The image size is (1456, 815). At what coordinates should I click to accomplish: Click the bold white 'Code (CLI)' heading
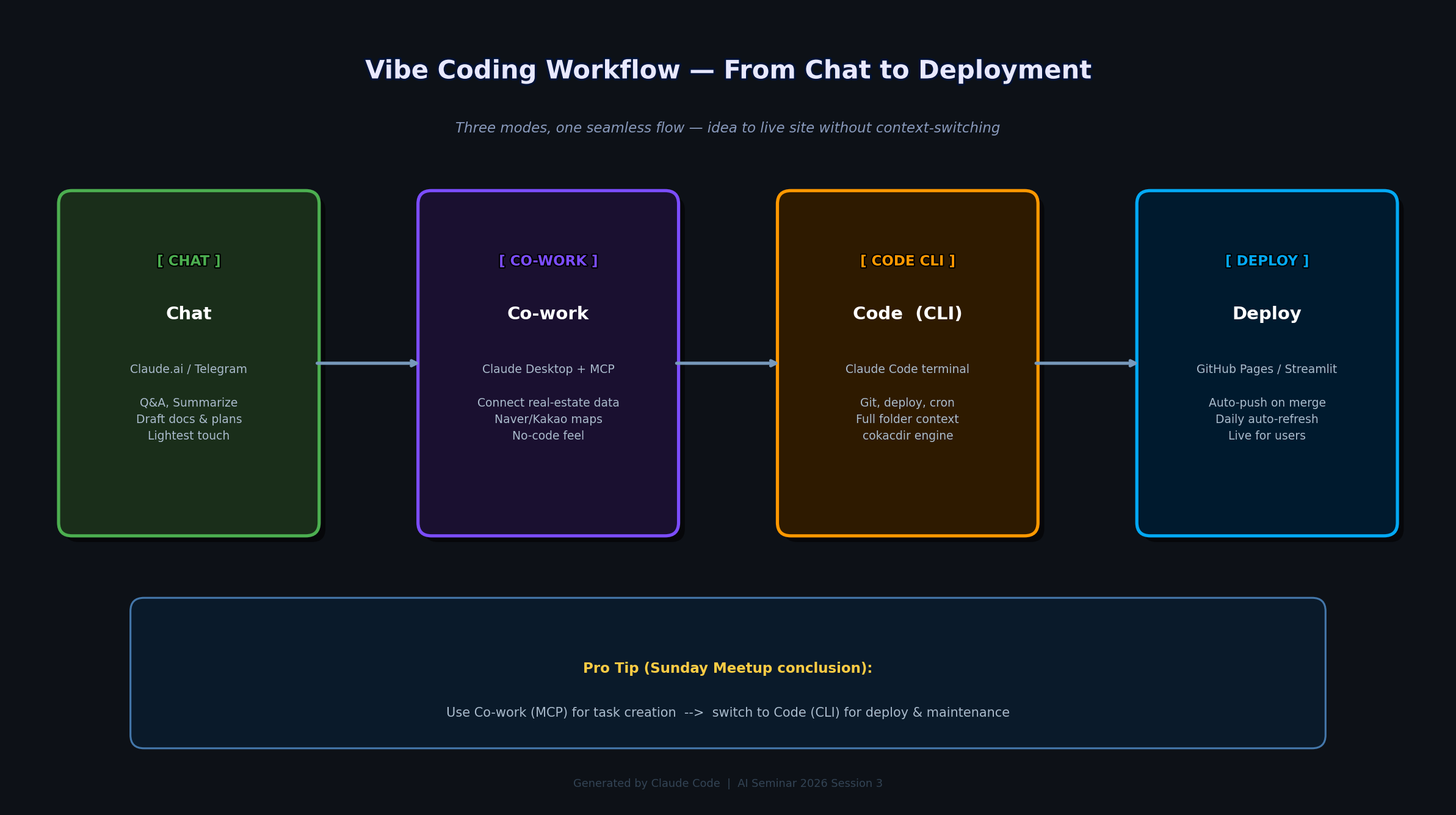(x=908, y=313)
